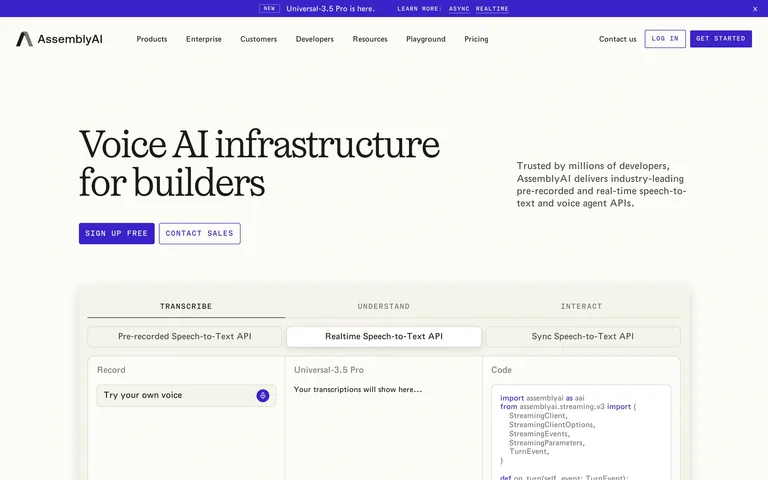Select Realtime Speech-to-Text API

(384, 336)
